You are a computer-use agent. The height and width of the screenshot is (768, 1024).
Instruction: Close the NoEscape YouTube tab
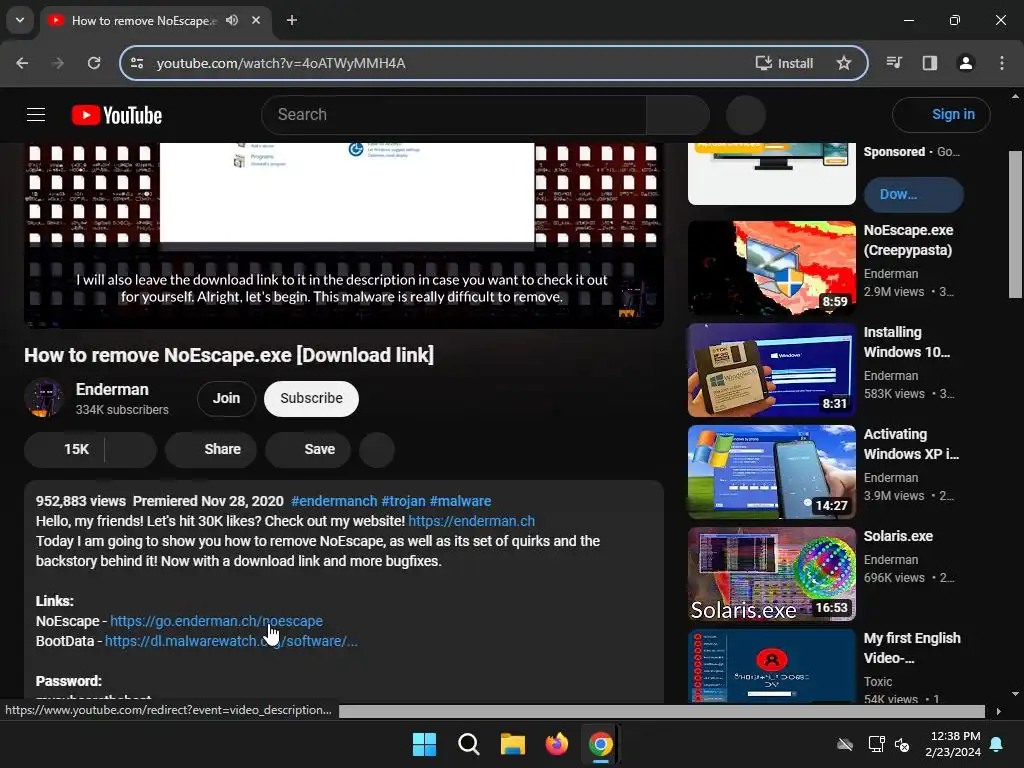(x=256, y=20)
